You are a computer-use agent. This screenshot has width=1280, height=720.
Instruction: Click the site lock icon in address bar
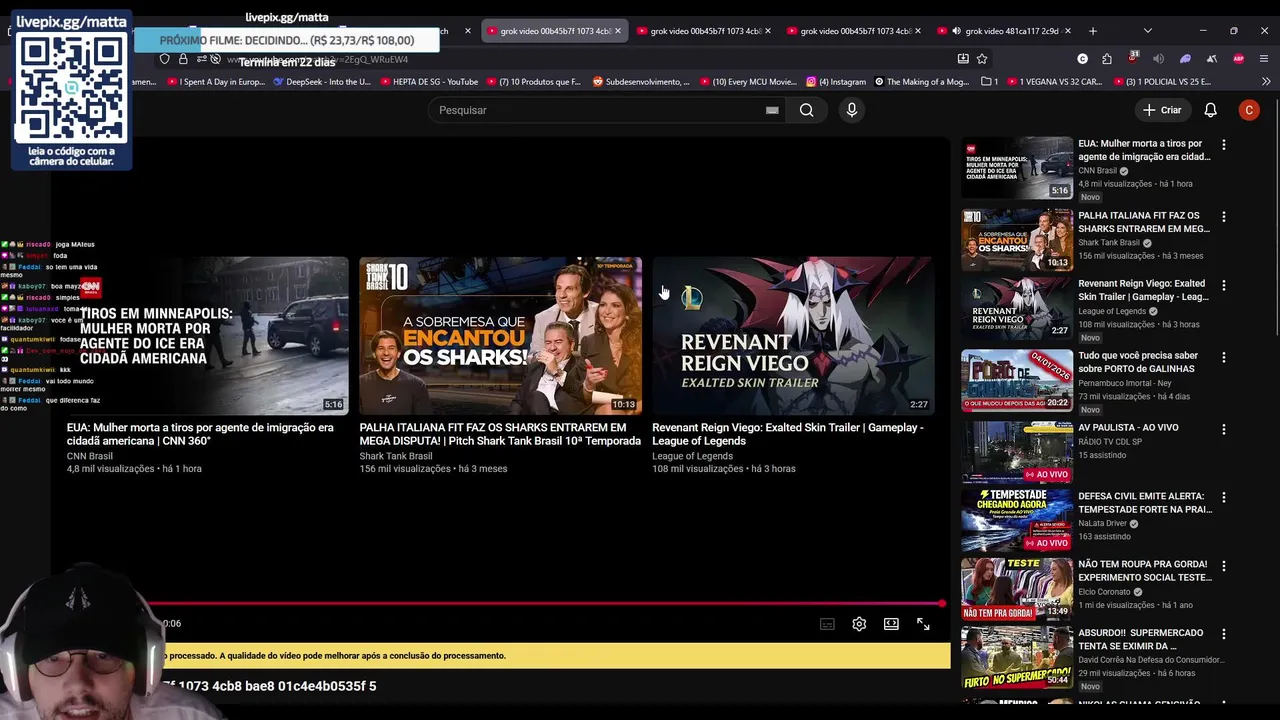click(x=183, y=59)
